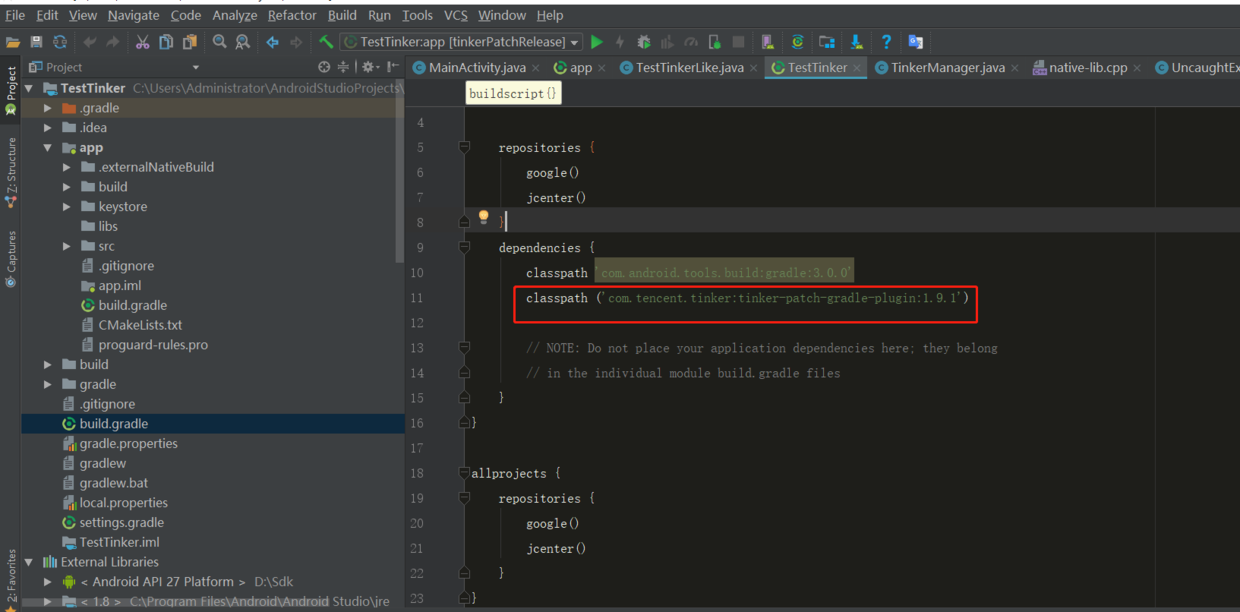
Task: Click the Cut scissors icon
Action: (142, 42)
